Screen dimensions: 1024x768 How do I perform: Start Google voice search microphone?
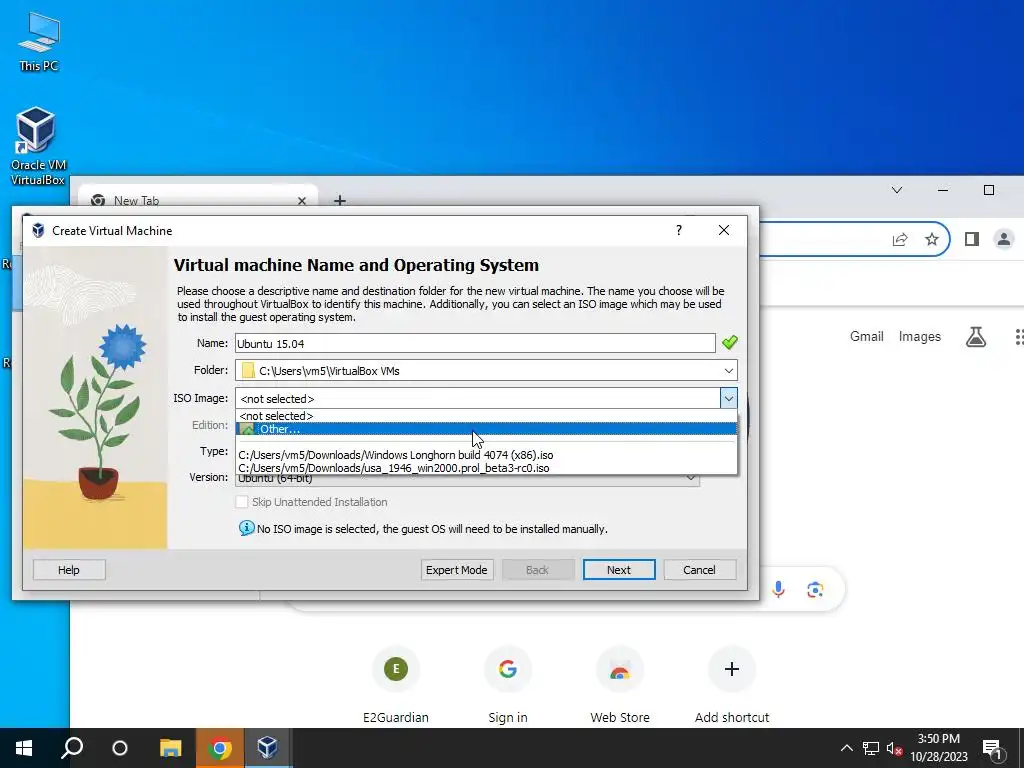coord(778,590)
